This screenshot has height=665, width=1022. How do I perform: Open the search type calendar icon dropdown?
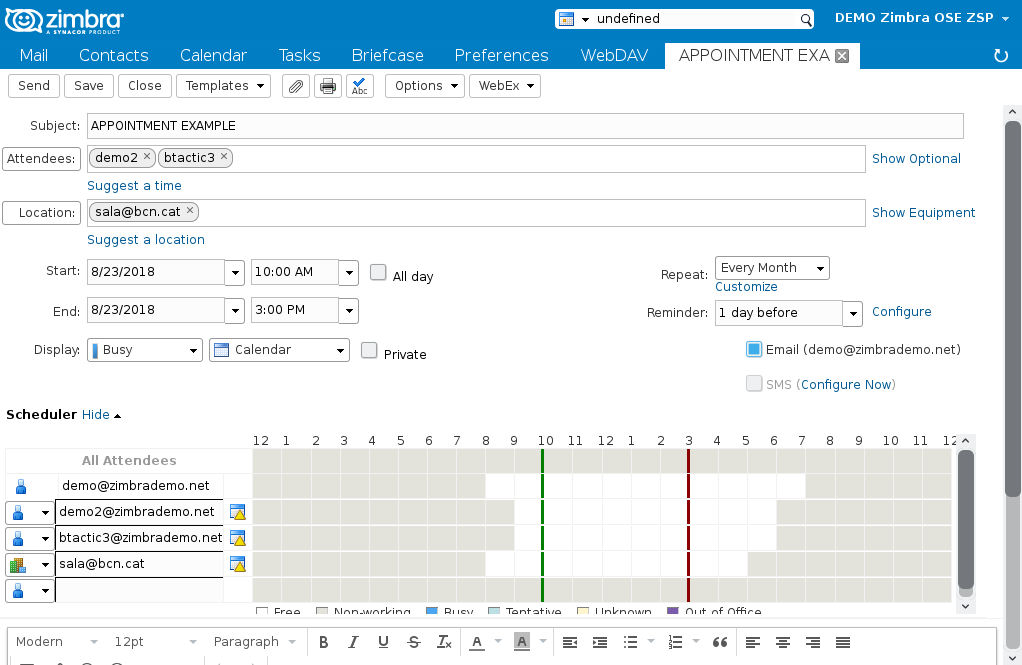[x=574, y=19]
